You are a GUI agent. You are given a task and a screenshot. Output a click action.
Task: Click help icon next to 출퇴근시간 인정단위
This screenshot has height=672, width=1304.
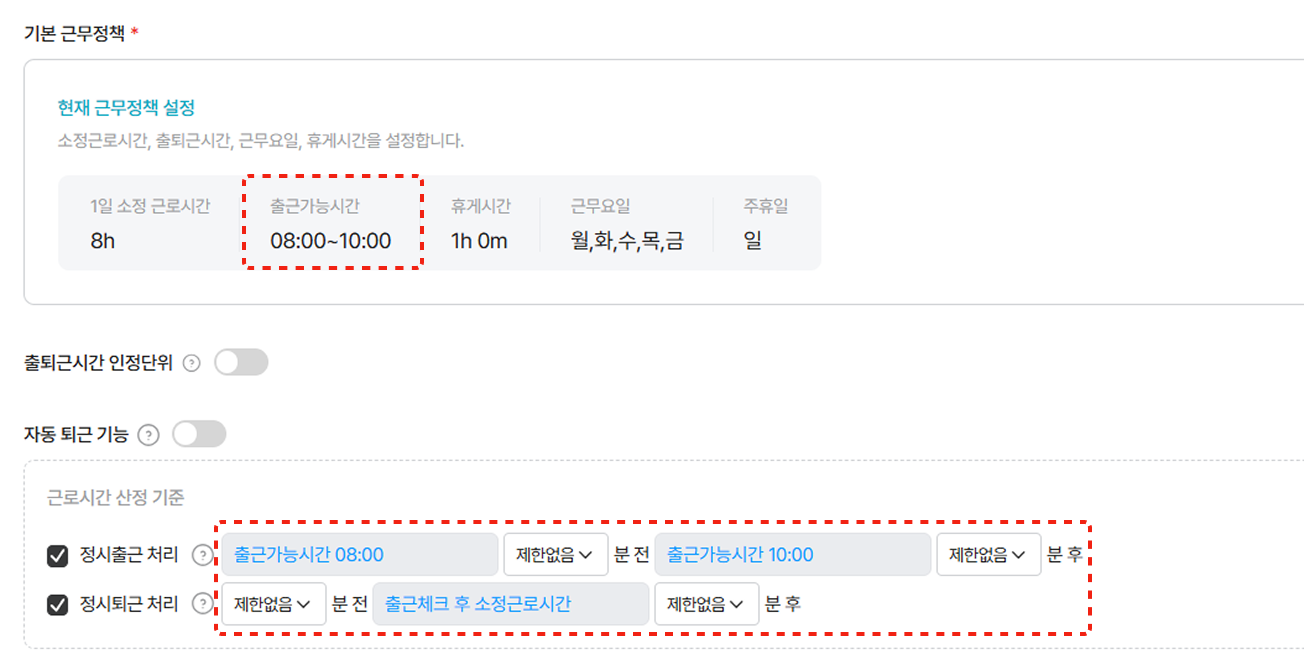[193, 363]
